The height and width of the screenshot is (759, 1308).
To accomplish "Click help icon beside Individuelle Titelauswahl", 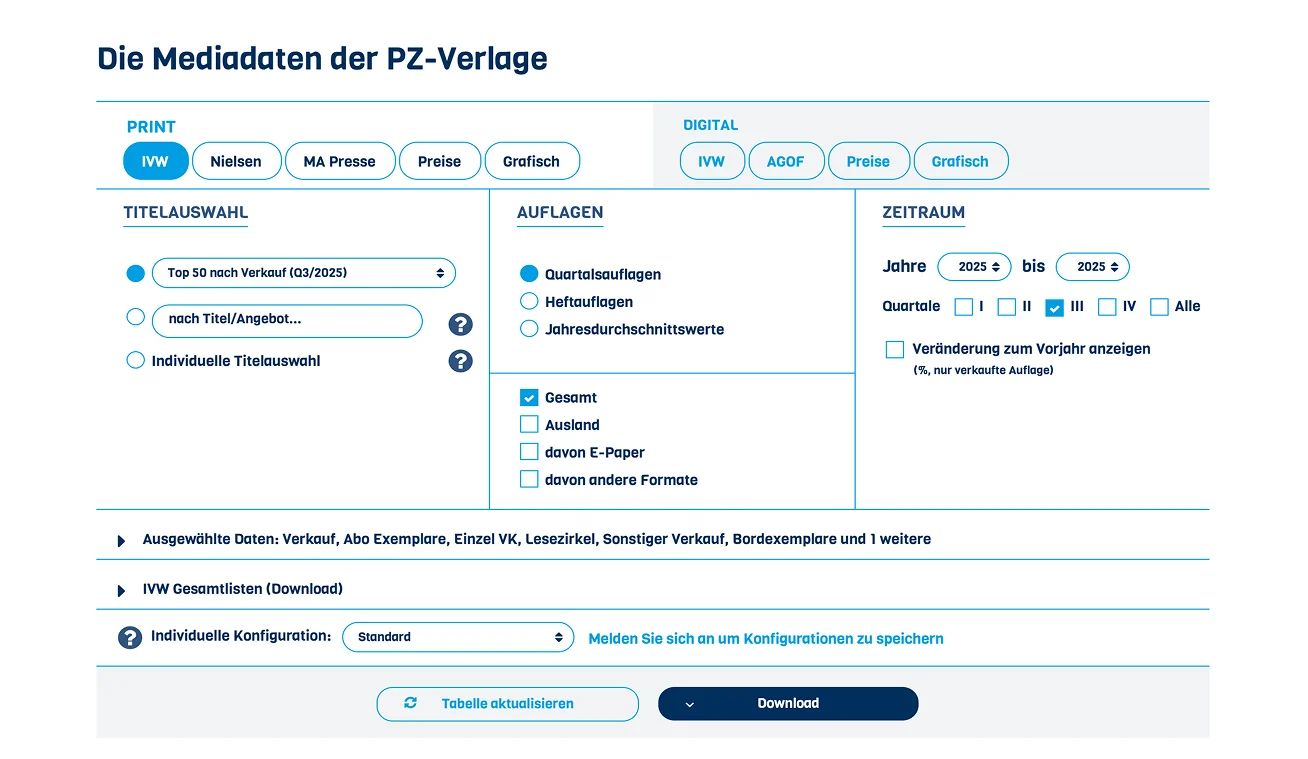I will coord(460,361).
